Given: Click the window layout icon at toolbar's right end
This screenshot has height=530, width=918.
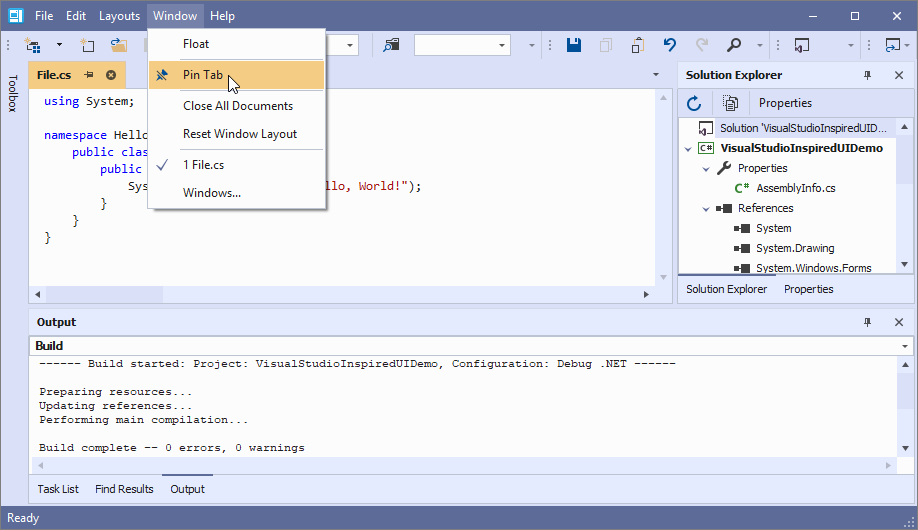Looking at the screenshot, I should pyautogui.click(x=893, y=45).
